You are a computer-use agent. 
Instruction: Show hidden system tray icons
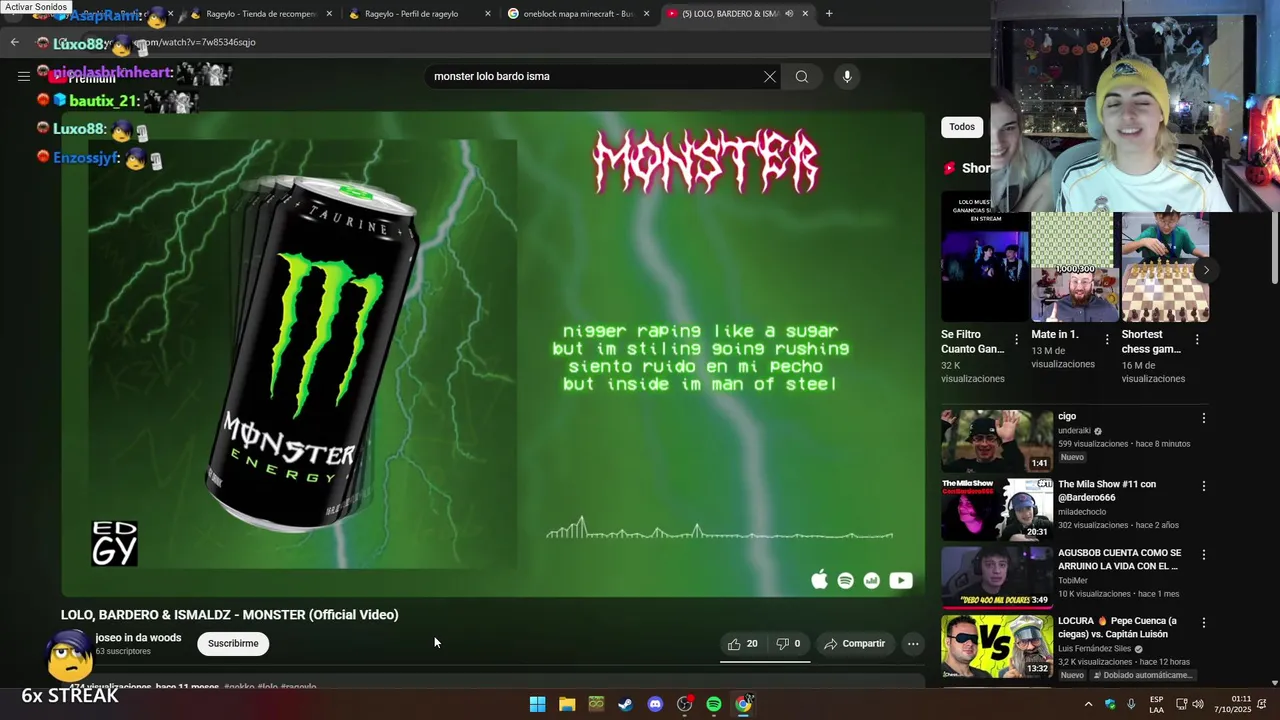(1088, 704)
